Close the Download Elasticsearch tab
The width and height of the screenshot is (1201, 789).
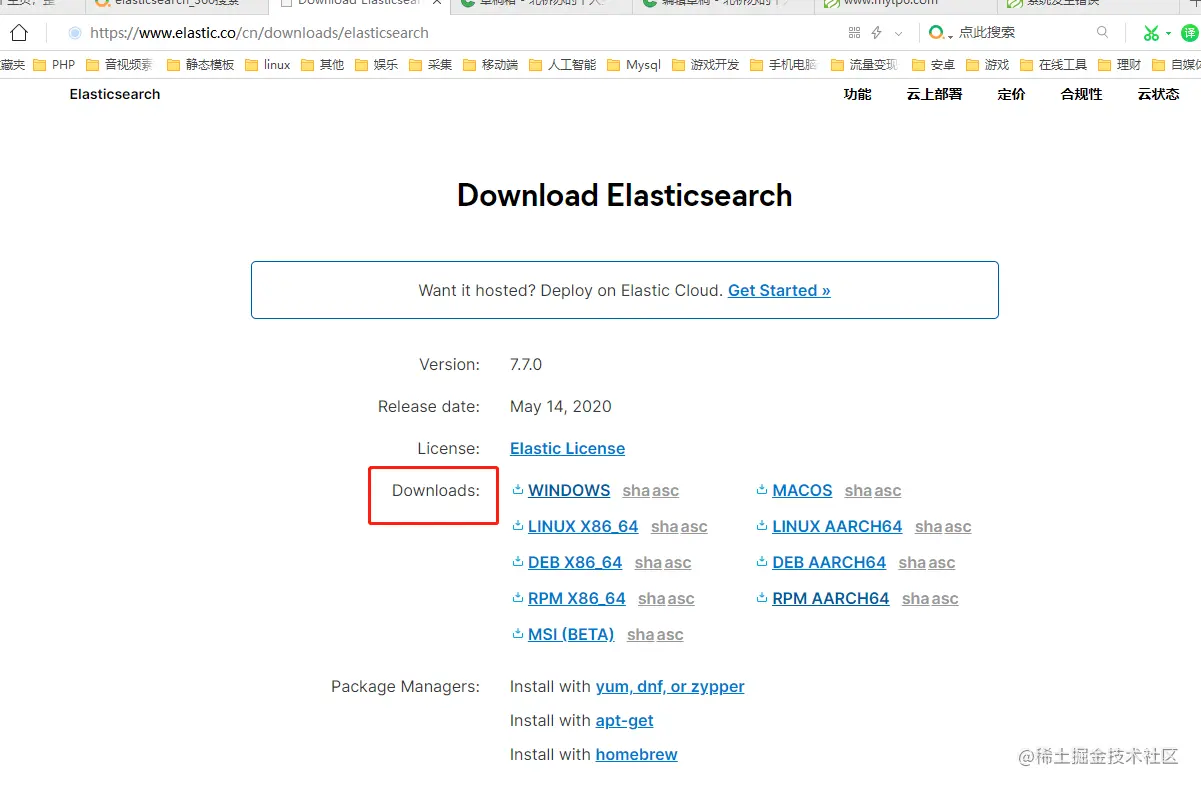tap(435, 4)
